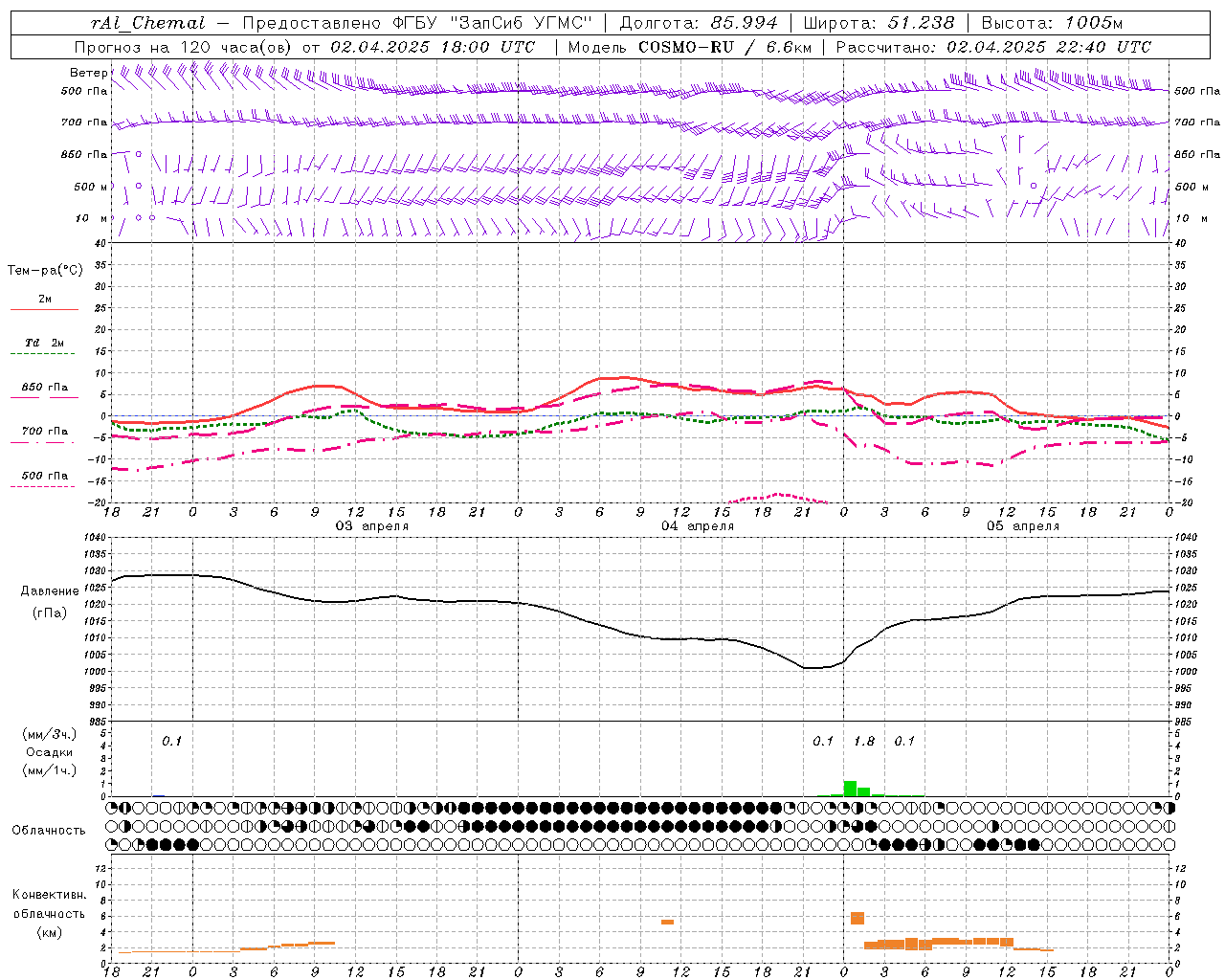The width and height of the screenshot is (1225, 980).
Task: Click the '(мм/1ч.)' precipitation unit label
Action: tap(50, 770)
